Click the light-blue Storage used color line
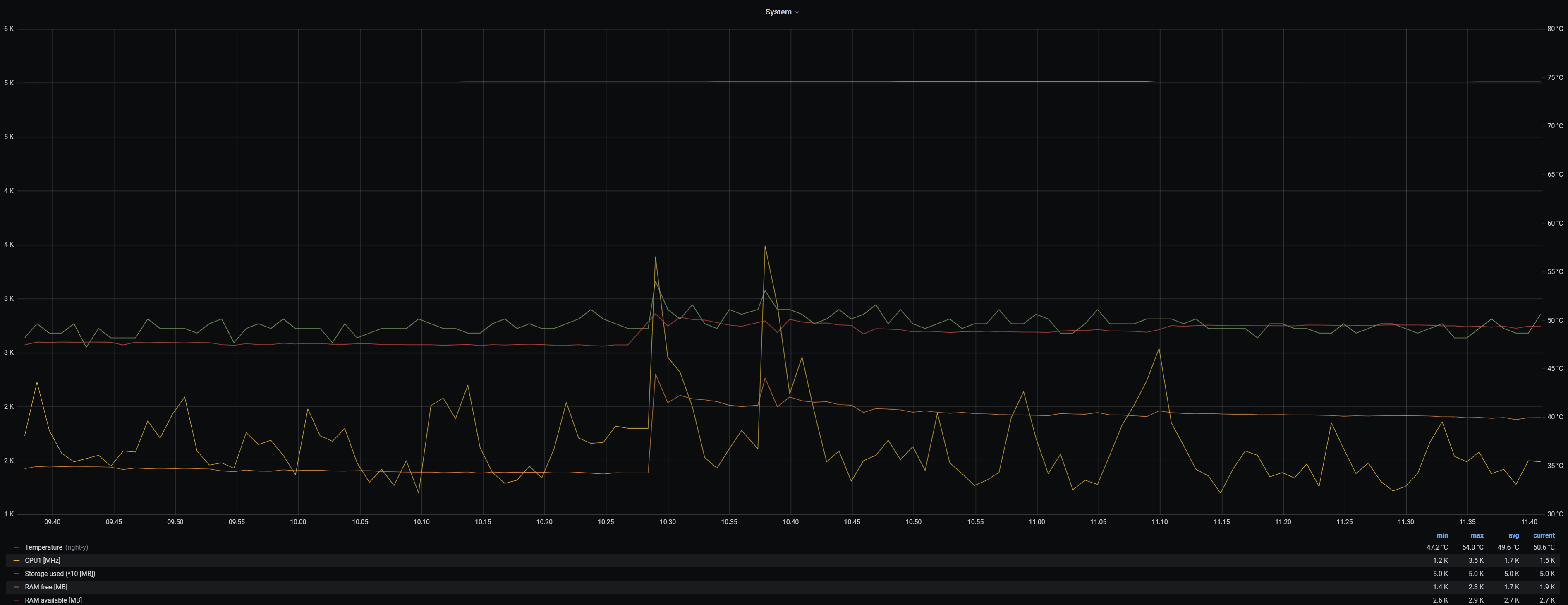The image size is (1568, 605). (x=17, y=574)
